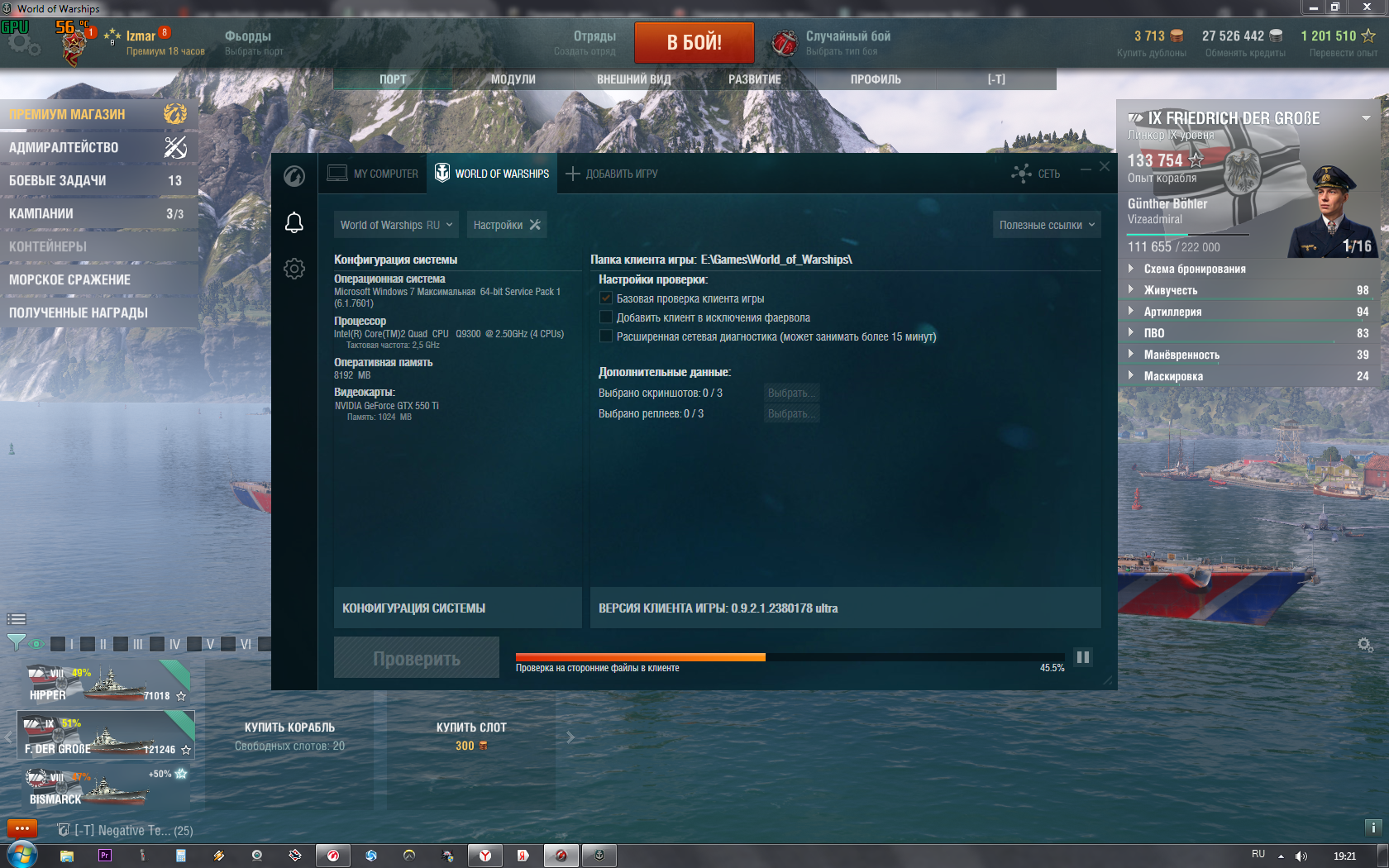Image resolution: width=1389 pixels, height=868 pixels.
Task: Open Calculator from the taskbar
Action: tap(181, 856)
